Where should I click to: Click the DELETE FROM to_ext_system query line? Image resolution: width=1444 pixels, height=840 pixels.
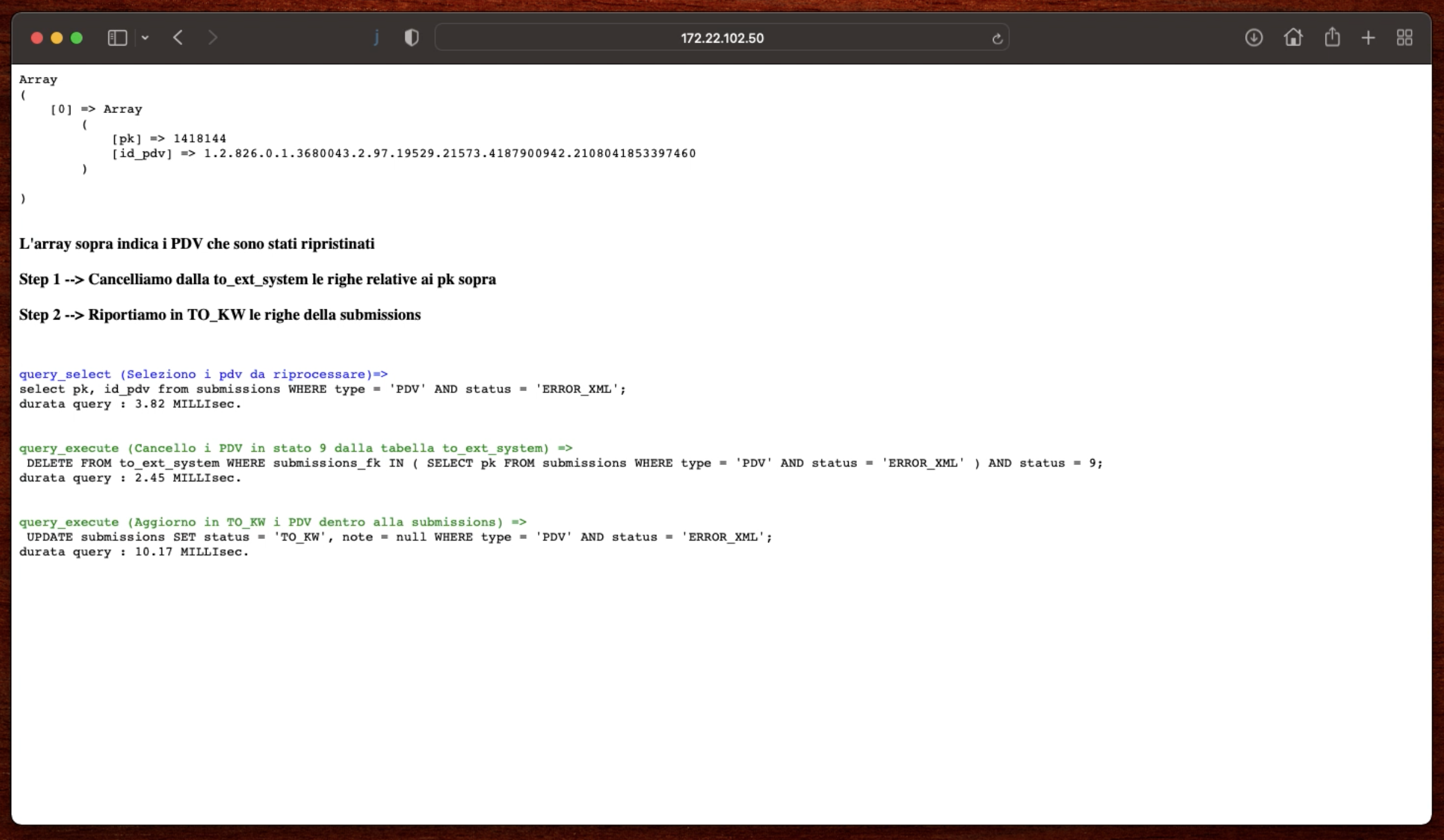(565, 463)
